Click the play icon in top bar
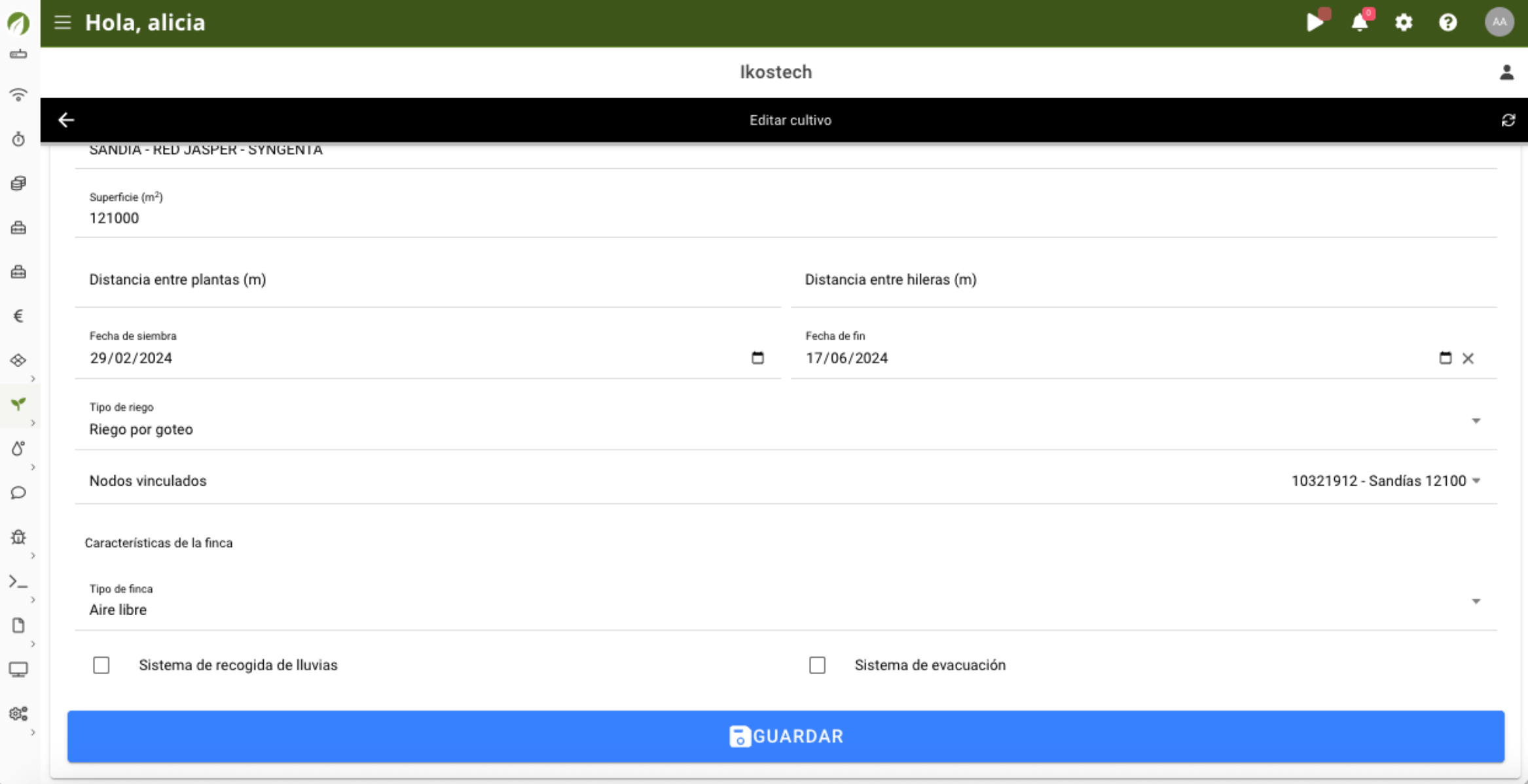This screenshot has height=784, width=1528. click(x=1315, y=23)
